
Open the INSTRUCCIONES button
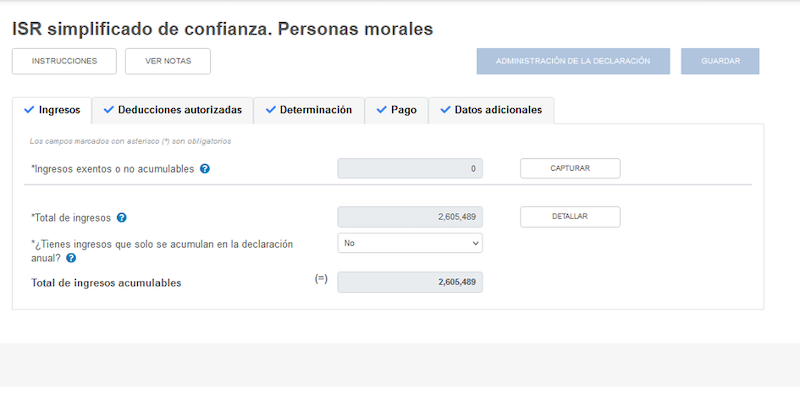(x=64, y=61)
